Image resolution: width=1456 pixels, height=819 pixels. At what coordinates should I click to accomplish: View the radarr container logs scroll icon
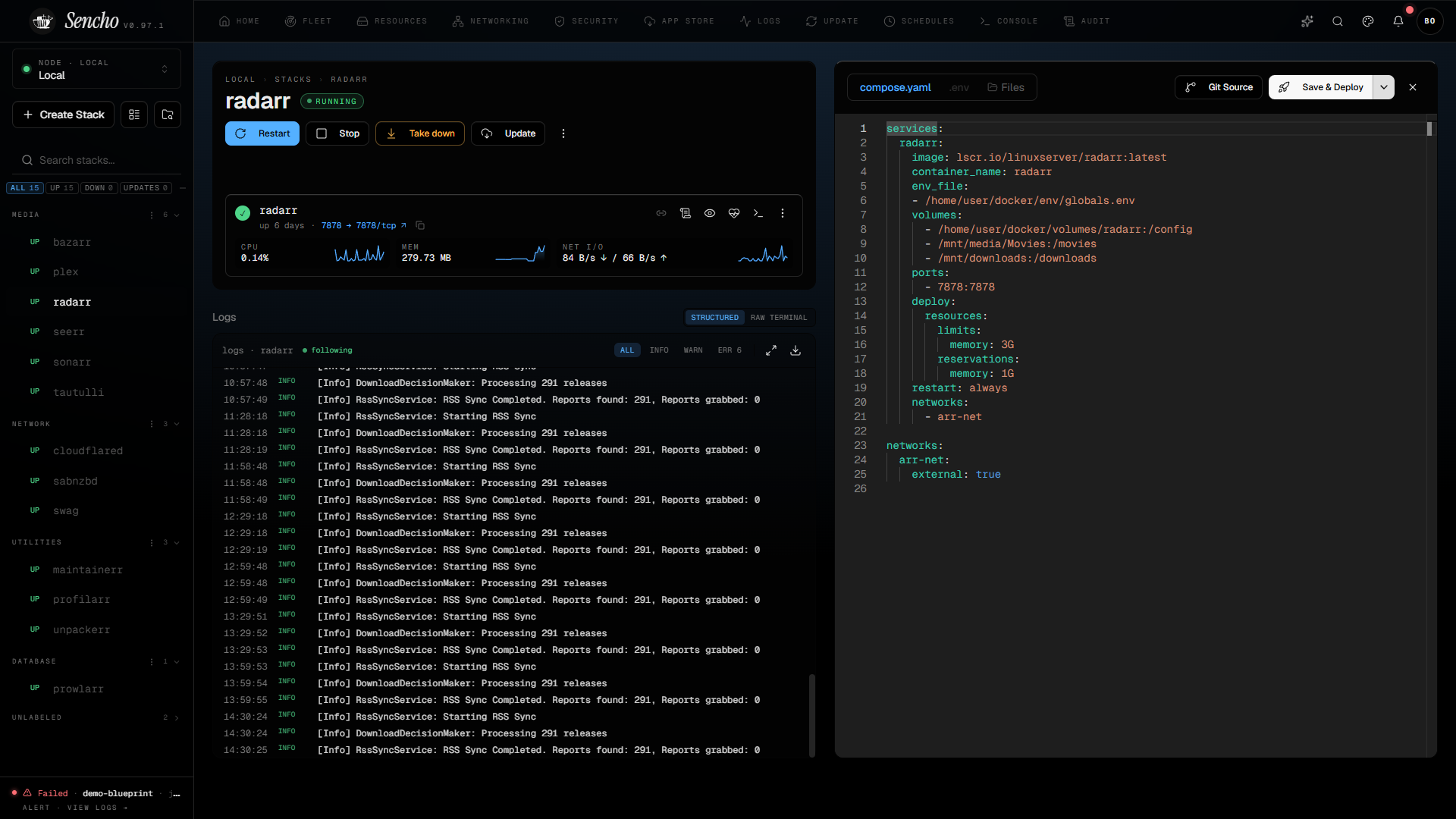686,213
